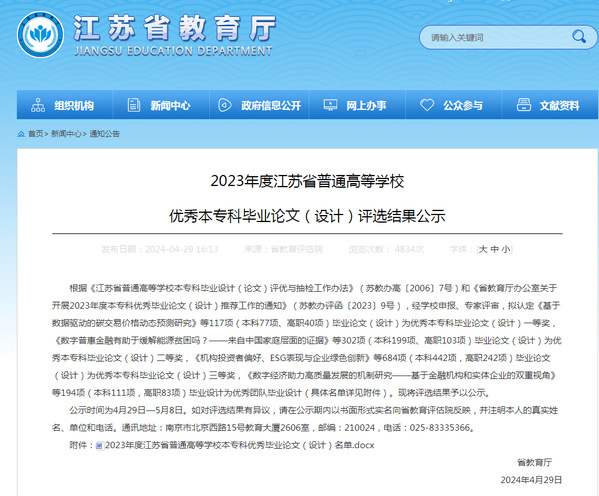
Task: Click the home icon in breadcrumb
Action: pos(21,134)
